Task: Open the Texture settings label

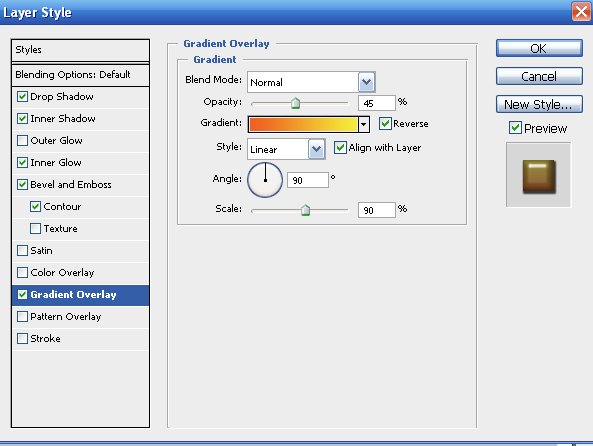Action: (x=60, y=228)
